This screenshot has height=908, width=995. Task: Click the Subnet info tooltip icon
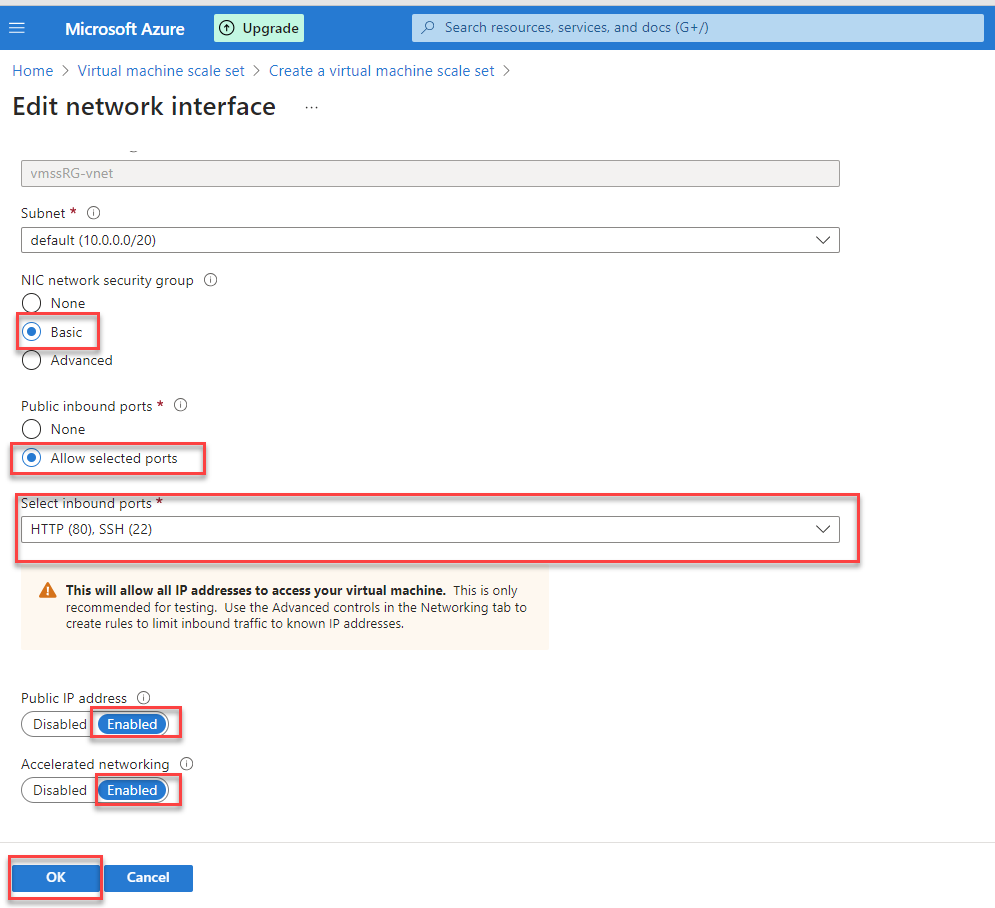93,212
